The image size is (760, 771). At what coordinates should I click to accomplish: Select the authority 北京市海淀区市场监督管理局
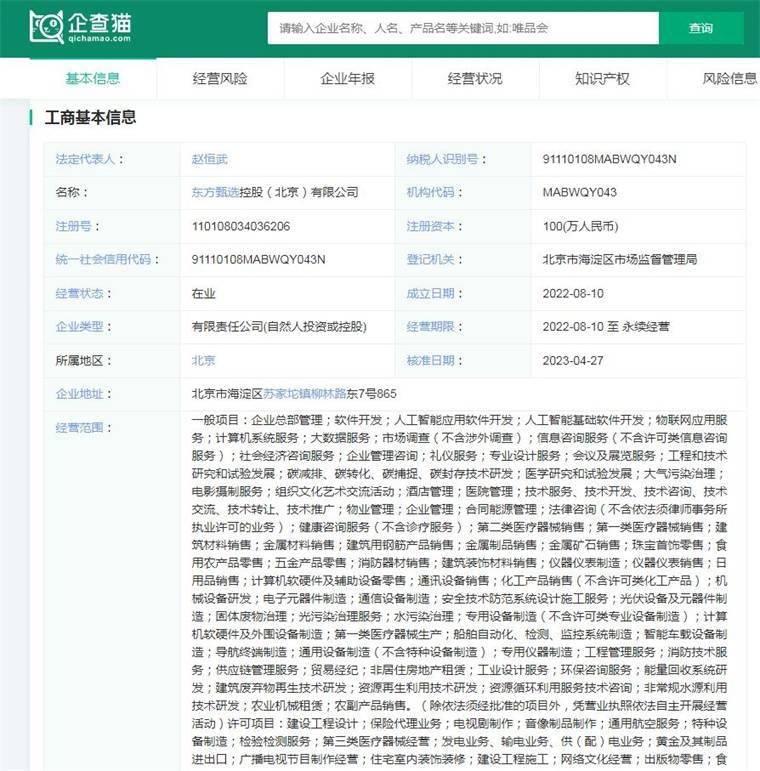[x=620, y=260]
